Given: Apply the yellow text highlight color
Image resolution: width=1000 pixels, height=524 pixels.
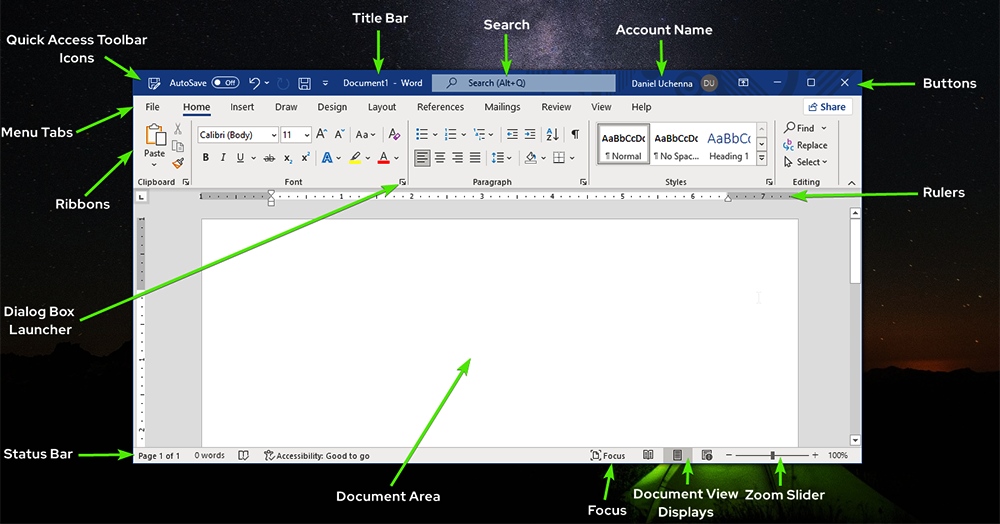Looking at the screenshot, I should [x=355, y=157].
